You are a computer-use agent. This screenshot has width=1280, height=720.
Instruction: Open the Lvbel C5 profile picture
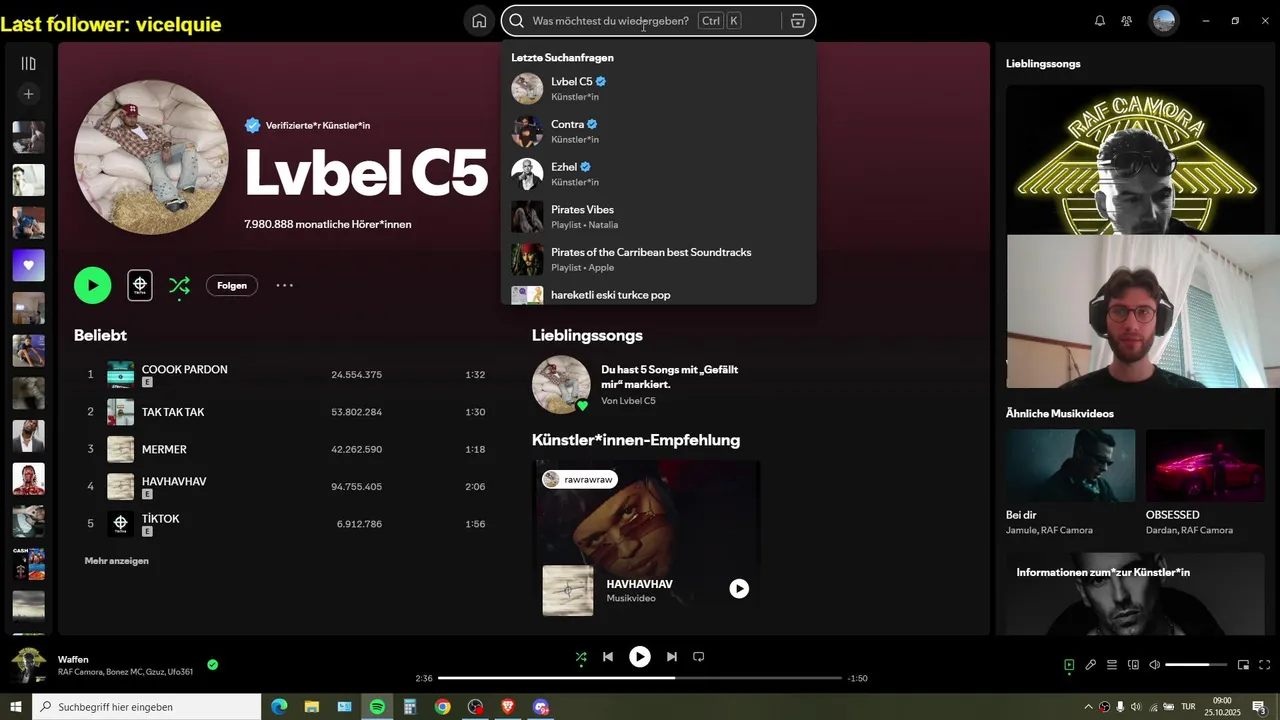[x=151, y=158]
